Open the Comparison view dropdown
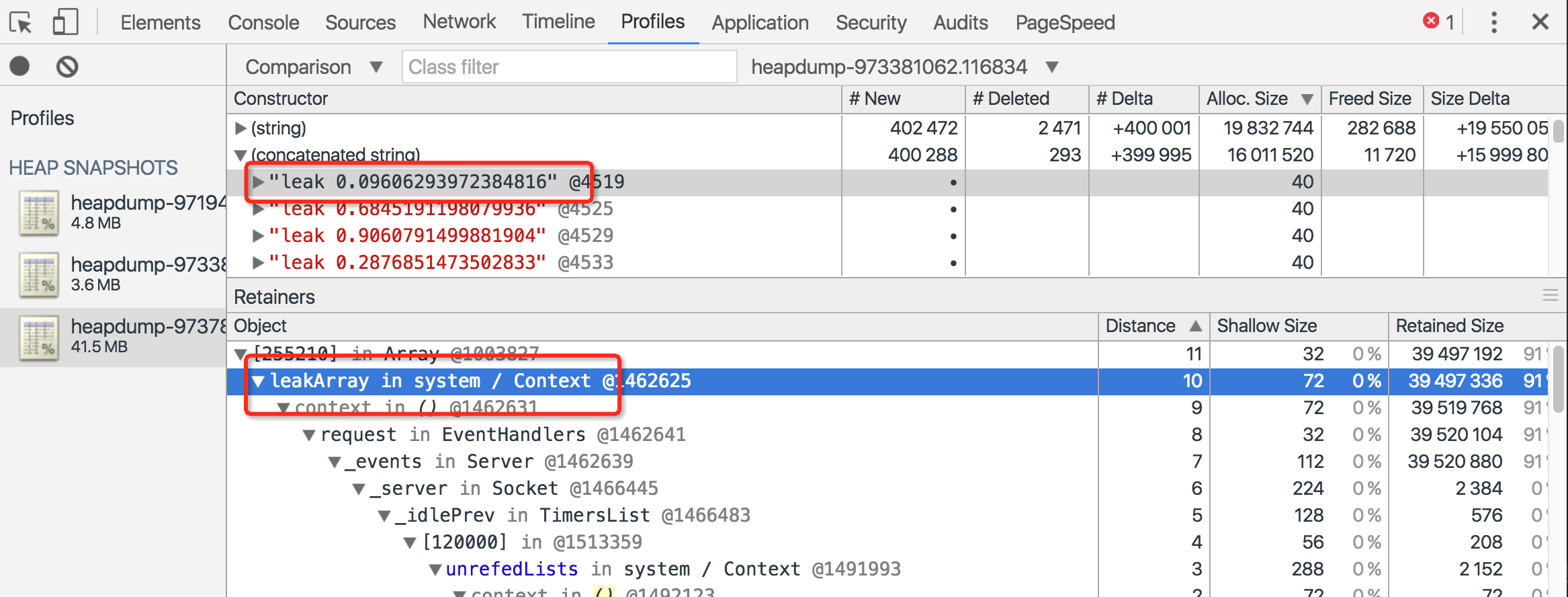The width and height of the screenshot is (1568, 597). point(314,67)
